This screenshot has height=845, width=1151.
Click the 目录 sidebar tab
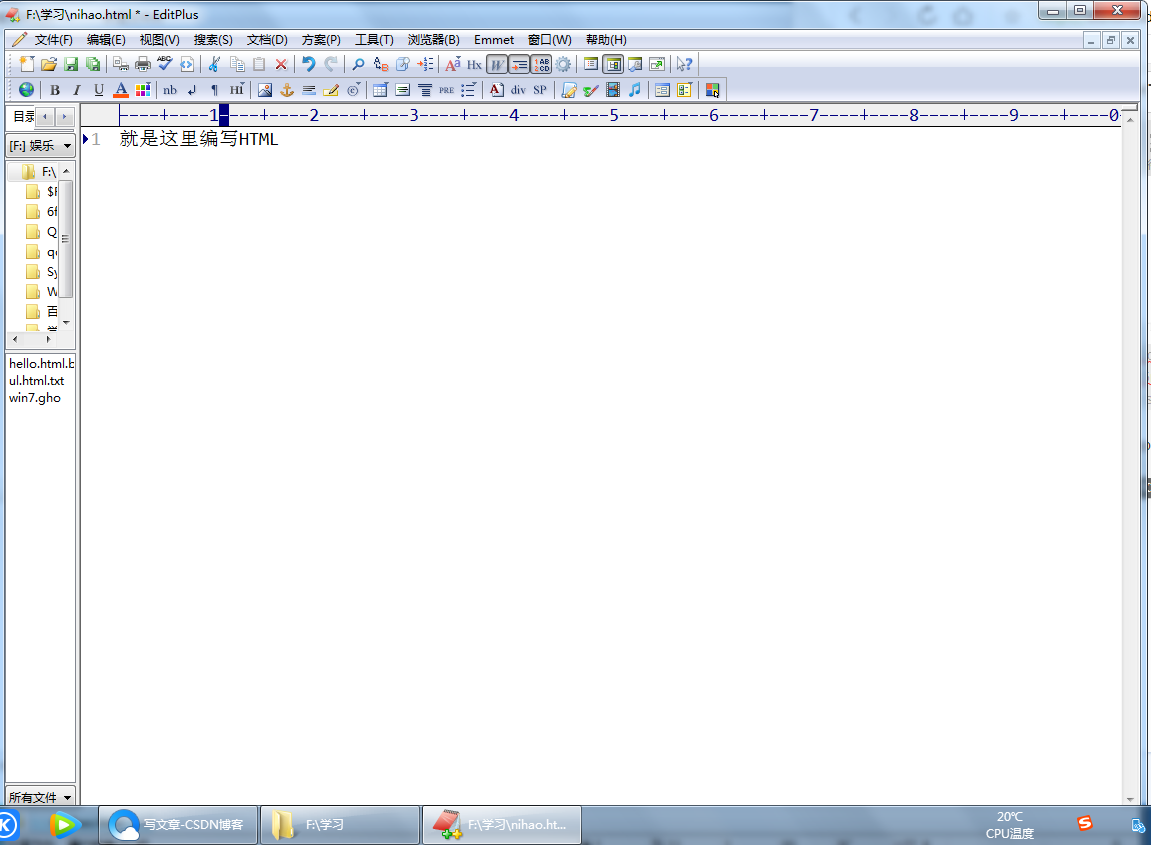[23, 116]
